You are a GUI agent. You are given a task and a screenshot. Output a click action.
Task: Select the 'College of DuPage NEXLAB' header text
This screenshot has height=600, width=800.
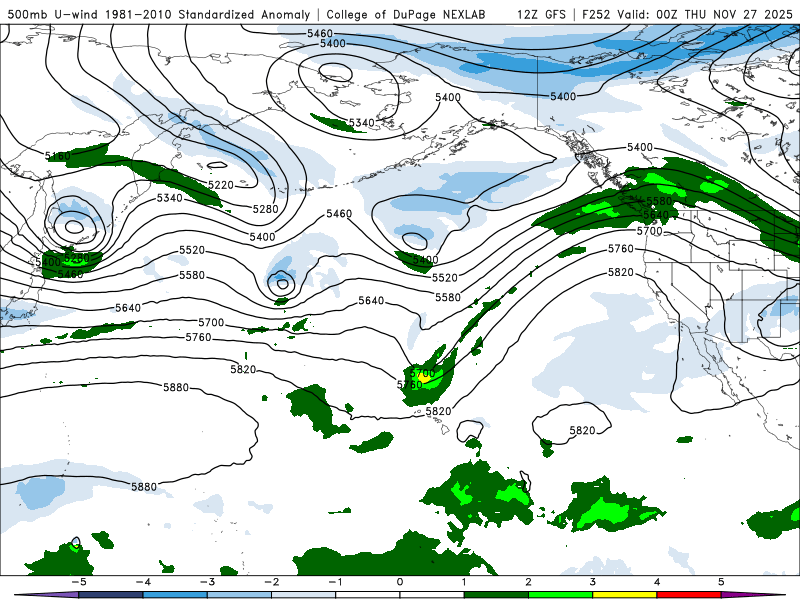406,14
